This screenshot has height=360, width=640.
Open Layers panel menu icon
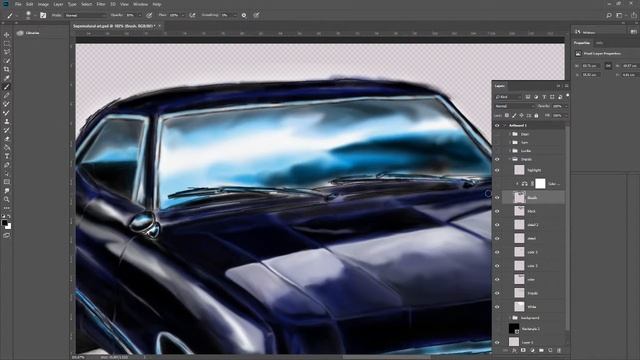(x=566, y=86)
